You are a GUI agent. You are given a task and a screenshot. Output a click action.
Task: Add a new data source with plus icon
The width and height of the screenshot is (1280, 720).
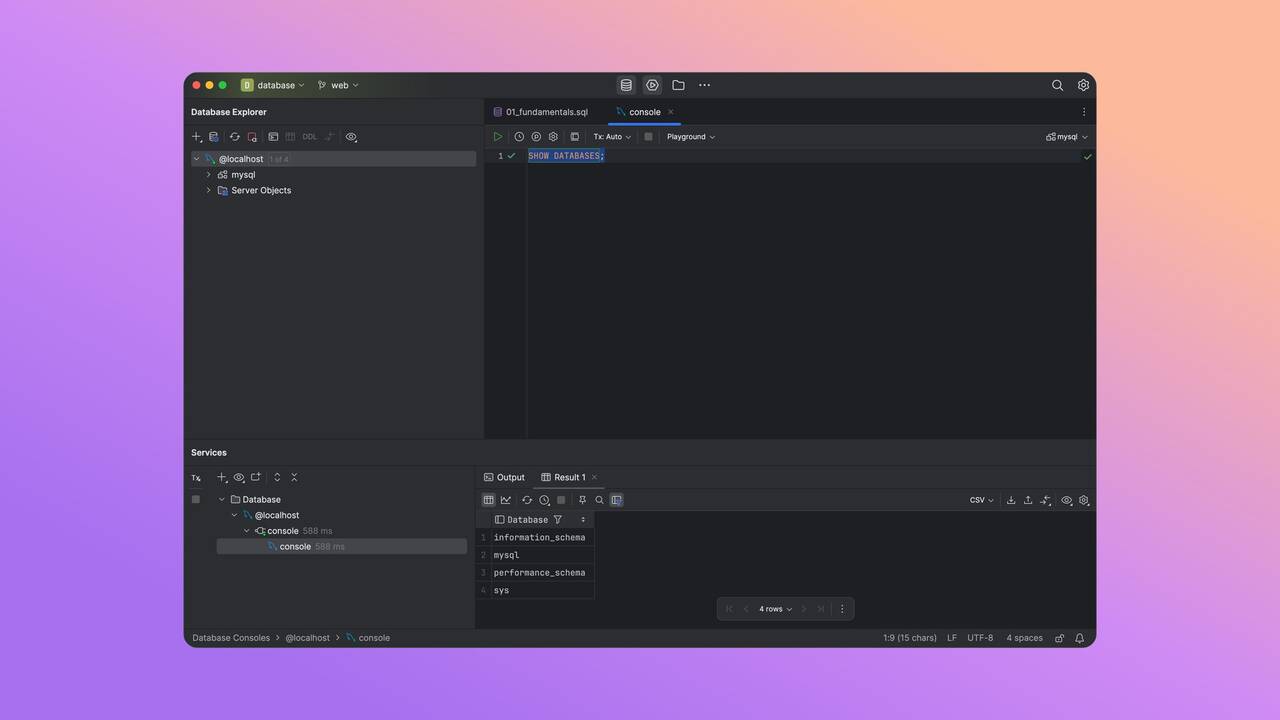[197, 137]
